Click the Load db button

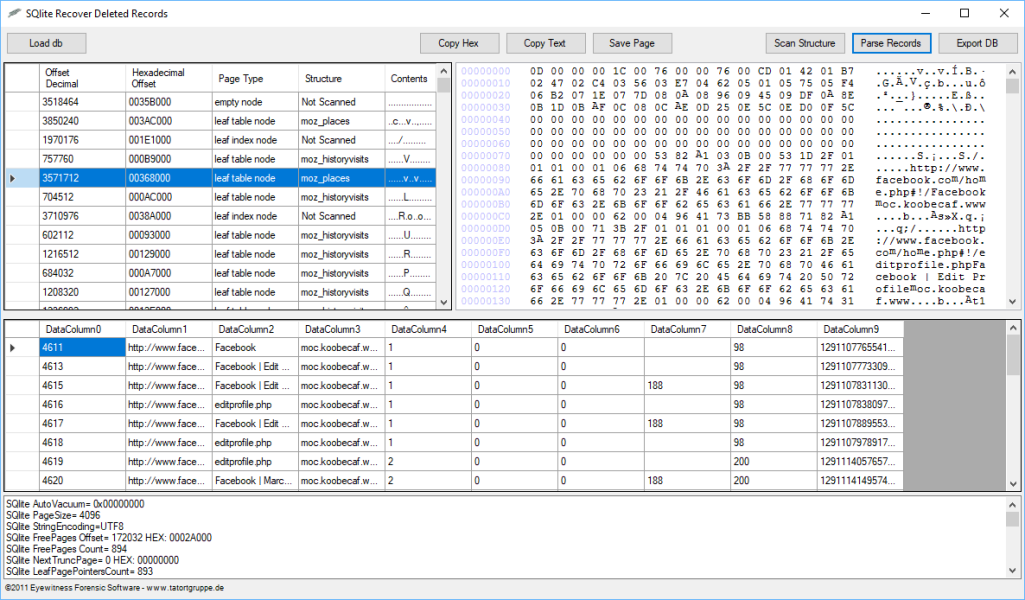(x=46, y=43)
